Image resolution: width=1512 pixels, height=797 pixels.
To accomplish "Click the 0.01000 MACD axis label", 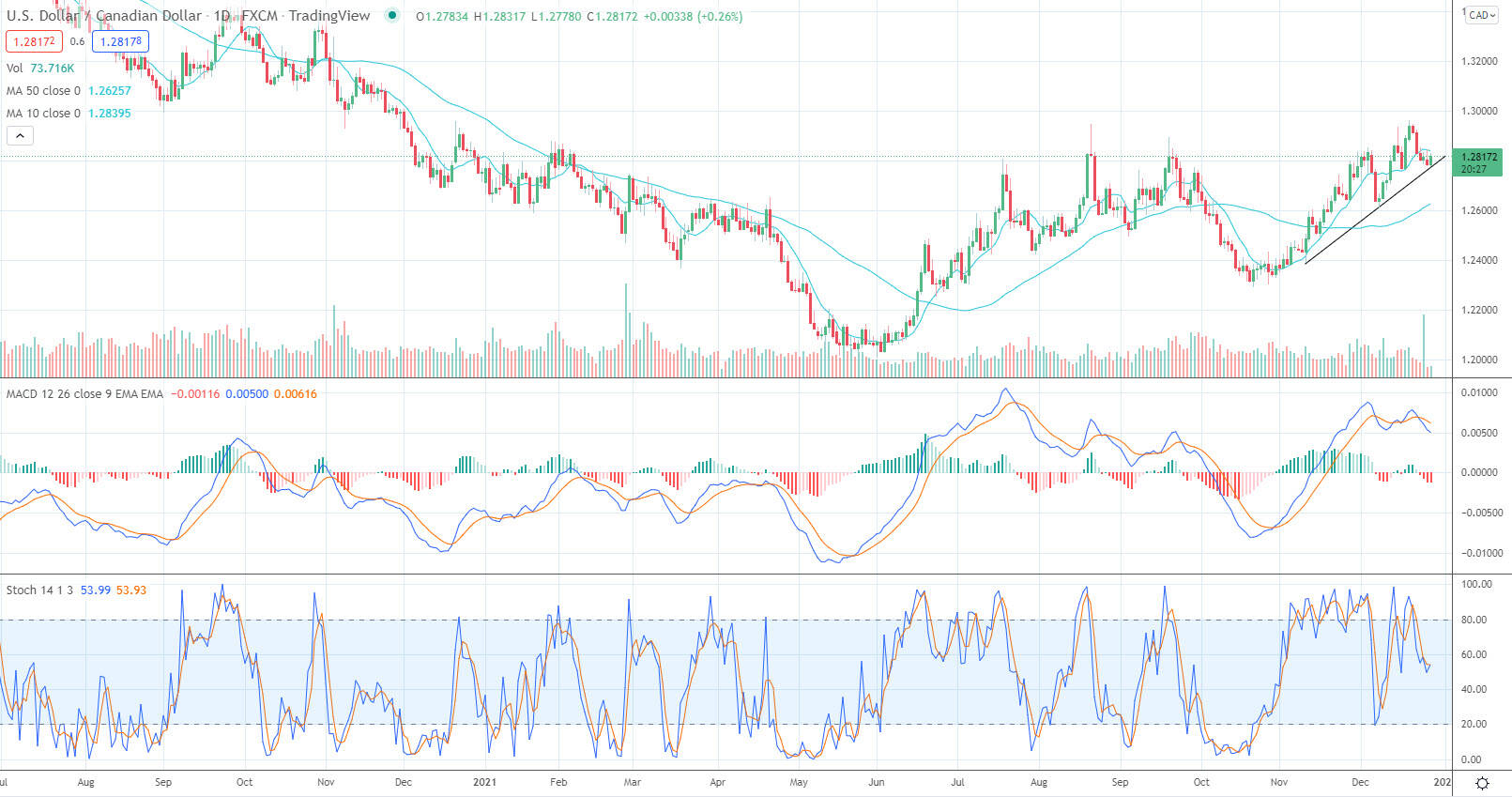I will (x=1479, y=393).
